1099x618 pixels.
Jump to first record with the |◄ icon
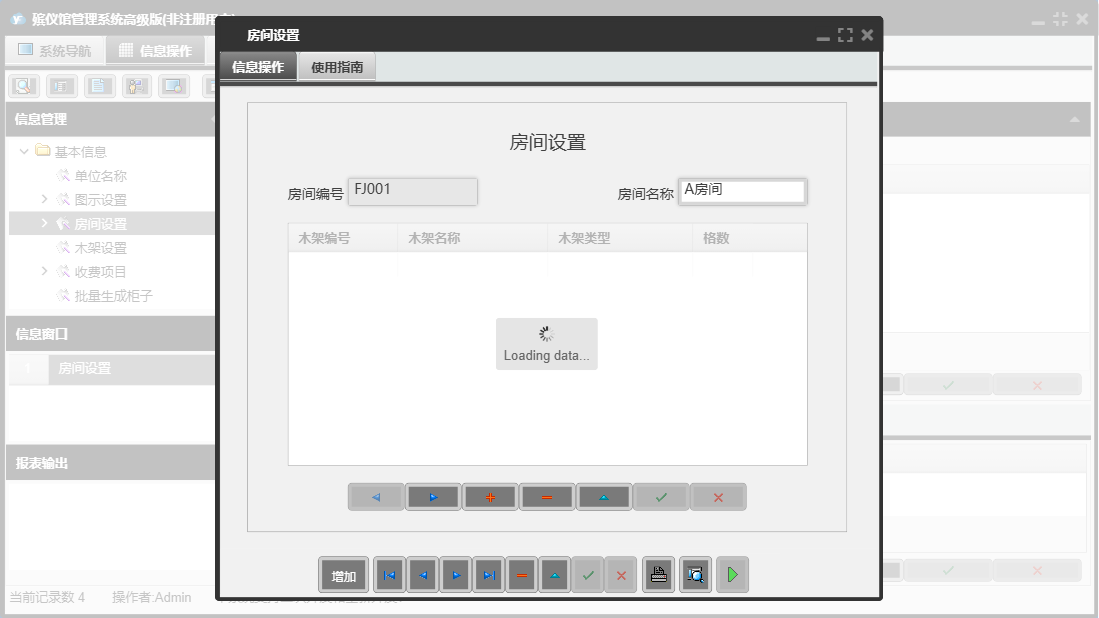click(x=389, y=574)
